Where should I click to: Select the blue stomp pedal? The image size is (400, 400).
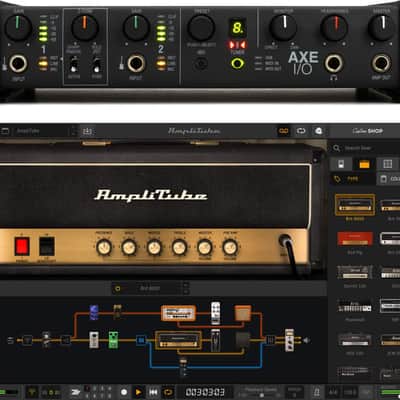tap(94, 312)
